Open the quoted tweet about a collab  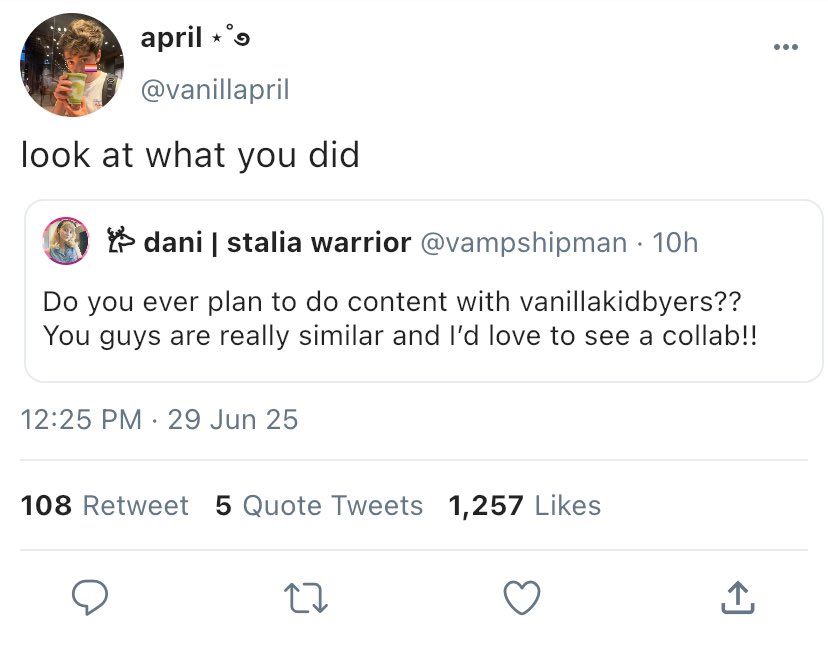point(400,319)
